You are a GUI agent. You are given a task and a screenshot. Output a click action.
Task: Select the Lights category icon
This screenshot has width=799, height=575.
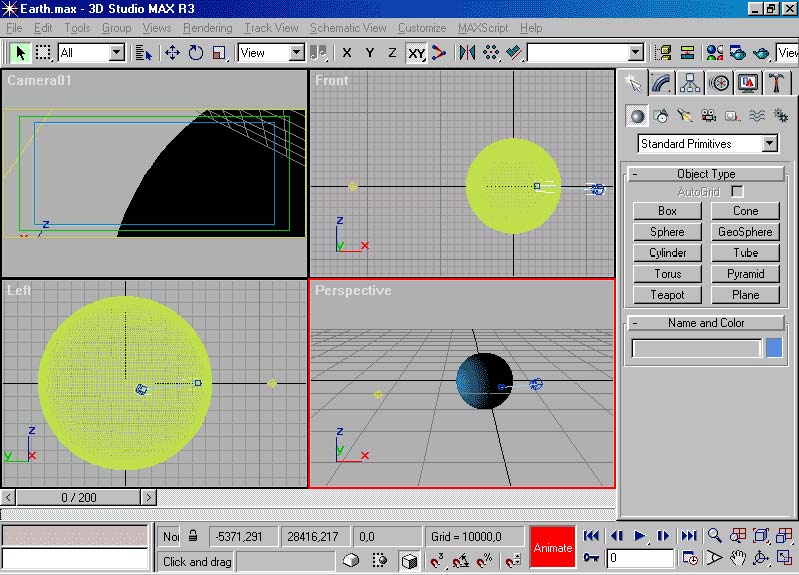tap(684, 116)
